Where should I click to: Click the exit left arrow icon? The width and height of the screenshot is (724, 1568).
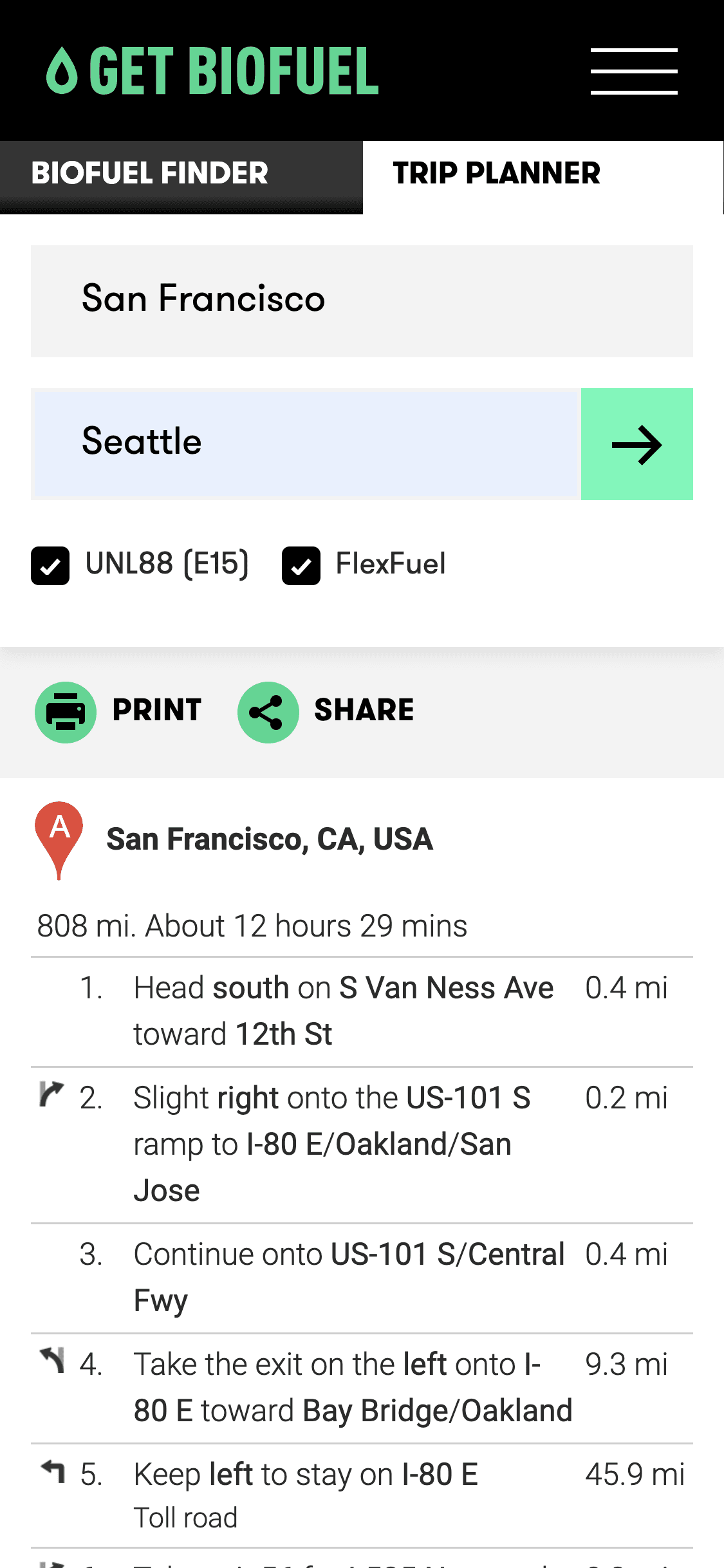coord(53,1360)
